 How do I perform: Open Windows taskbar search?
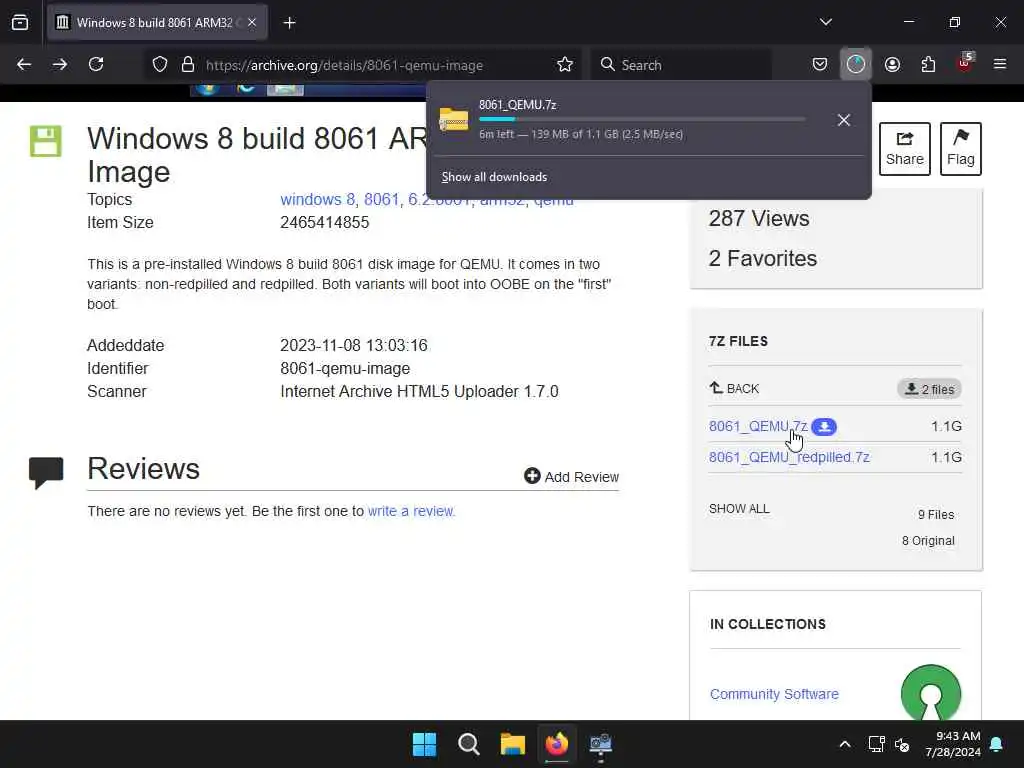[x=469, y=744]
